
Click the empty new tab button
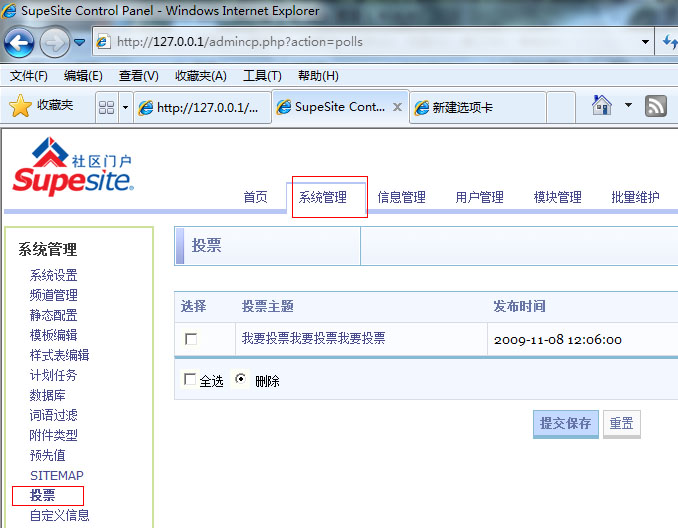561,107
